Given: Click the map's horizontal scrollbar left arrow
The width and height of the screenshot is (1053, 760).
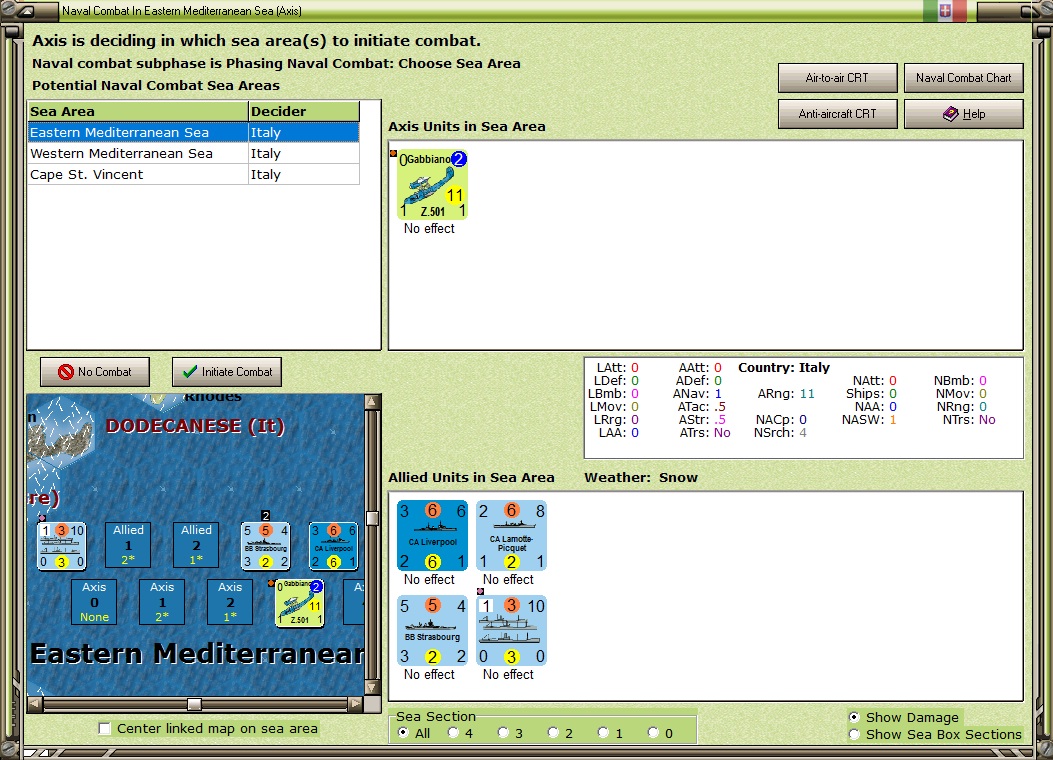Looking at the screenshot, I should pyautogui.click(x=35, y=704).
